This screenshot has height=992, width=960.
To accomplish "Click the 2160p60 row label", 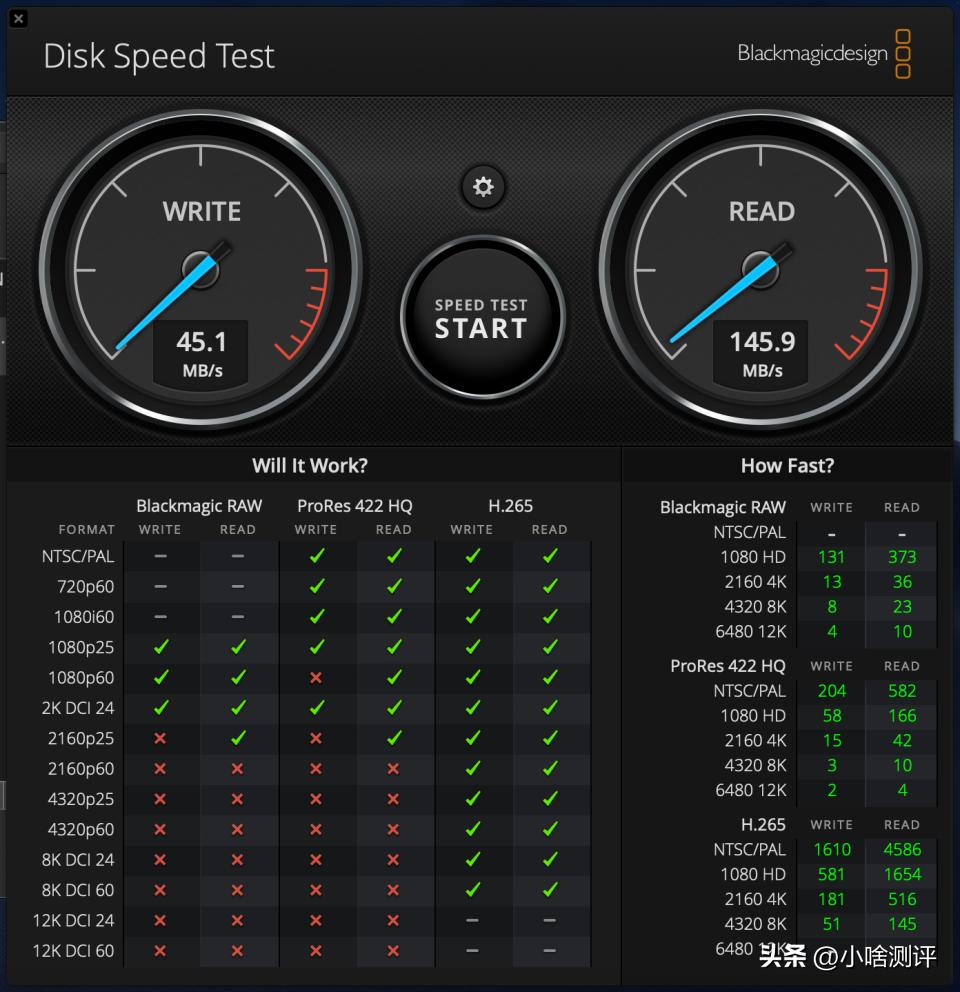I will point(81,769).
